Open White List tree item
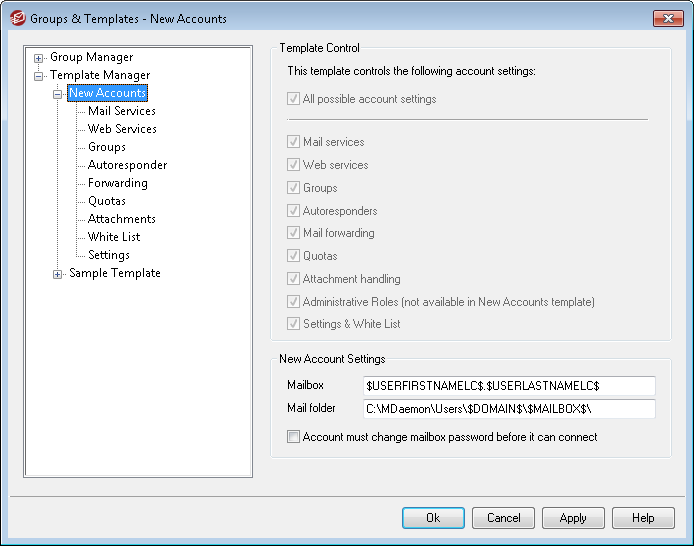The width and height of the screenshot is (694, 546). [x=114, y=237]
